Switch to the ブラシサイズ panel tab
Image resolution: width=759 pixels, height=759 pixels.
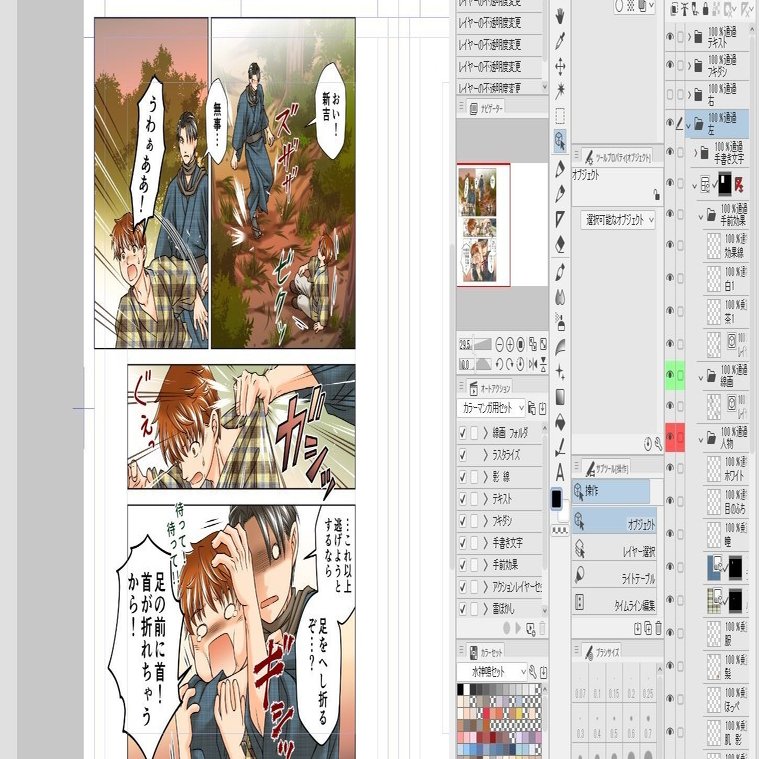coord(603,652)
